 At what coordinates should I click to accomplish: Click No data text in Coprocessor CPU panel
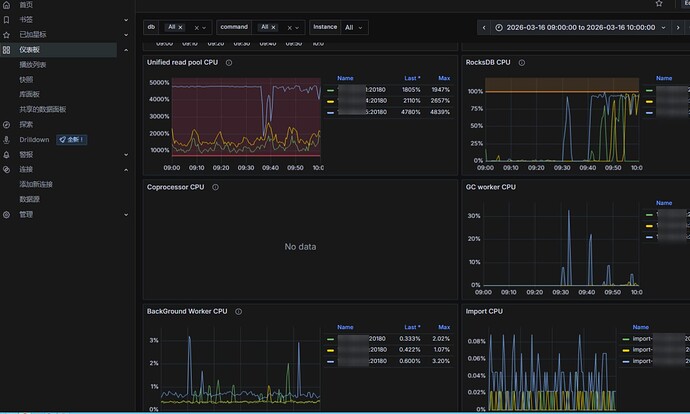click(300, 247)
